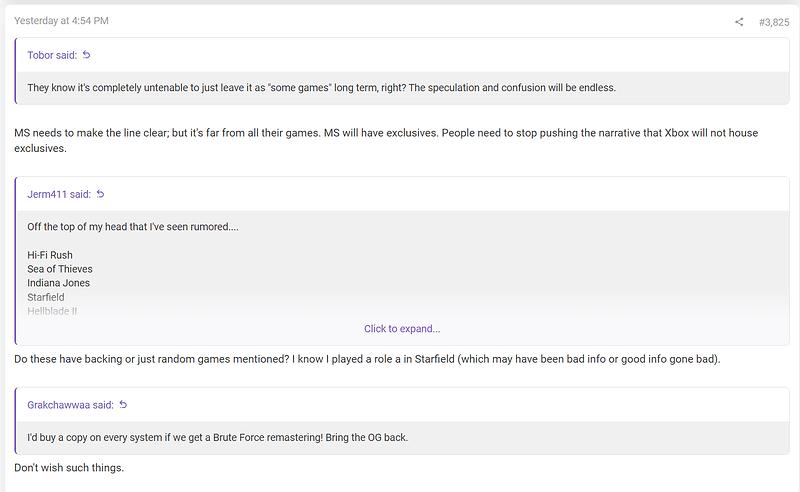Click the Do these have backing paragraph
The image size is (800, 492).
pyautogui.click(x=367, y=359)
